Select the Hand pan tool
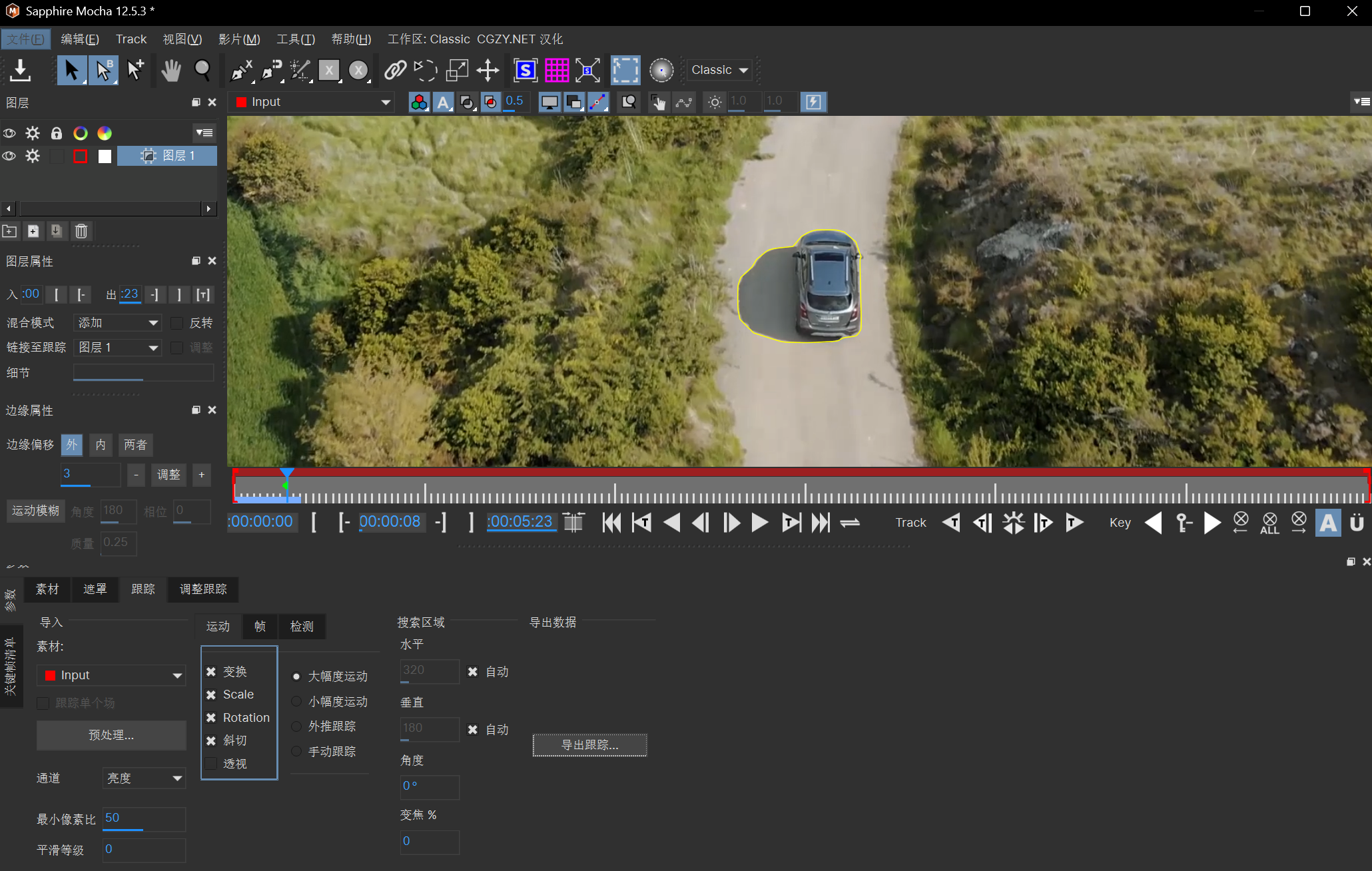 (171, 70)
